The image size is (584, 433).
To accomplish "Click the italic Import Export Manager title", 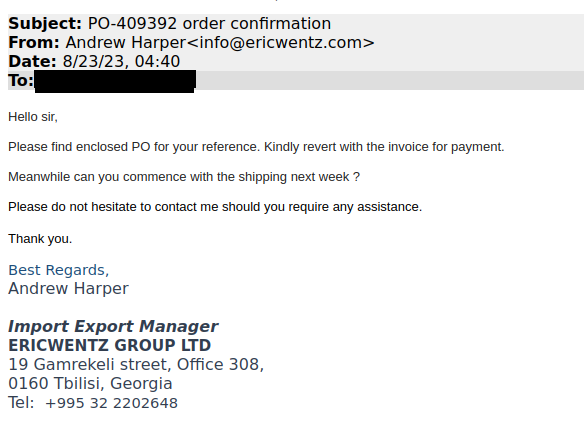I will pyautogui.click(x=113, y=327).
